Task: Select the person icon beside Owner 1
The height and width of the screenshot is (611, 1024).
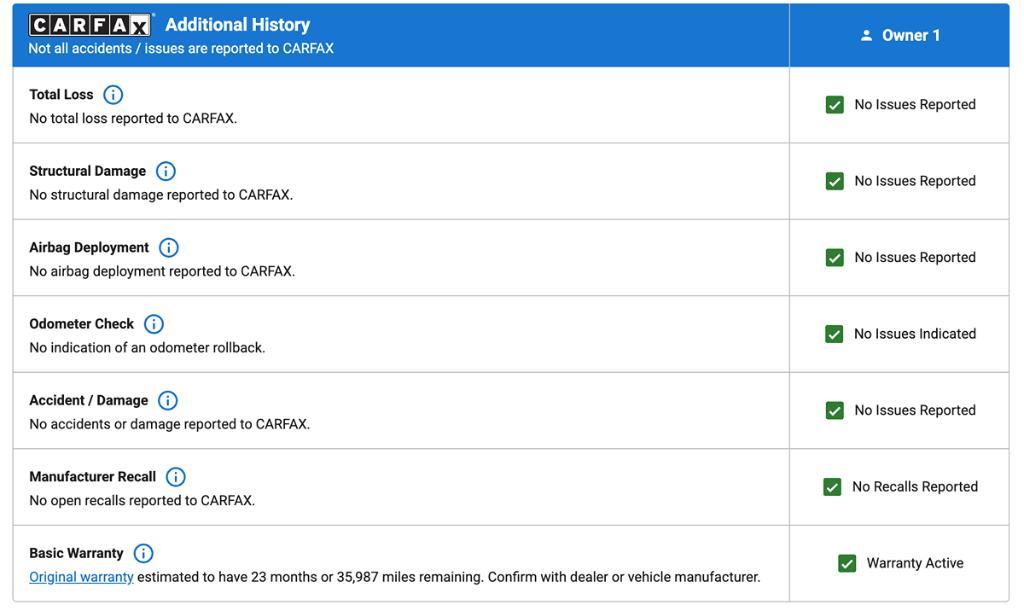Action: pos(866,35)
